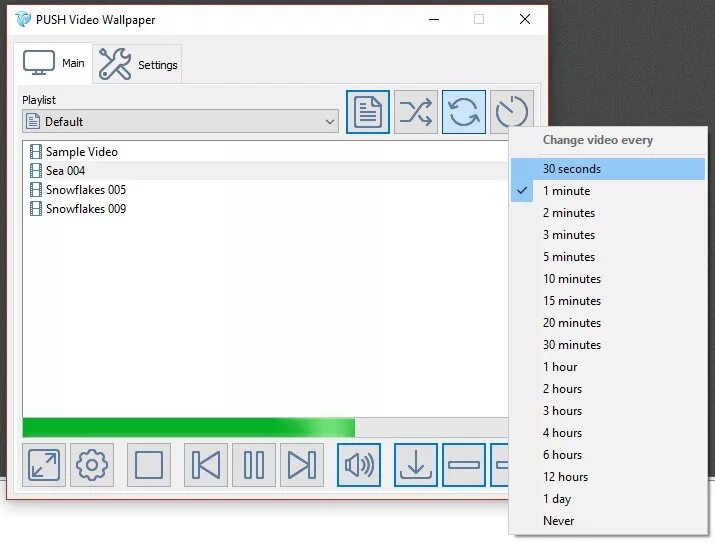715x543 pixels.
Task: Click the wide horizontal bar icon
Action: pyautogui.click(x=464, y=465)
